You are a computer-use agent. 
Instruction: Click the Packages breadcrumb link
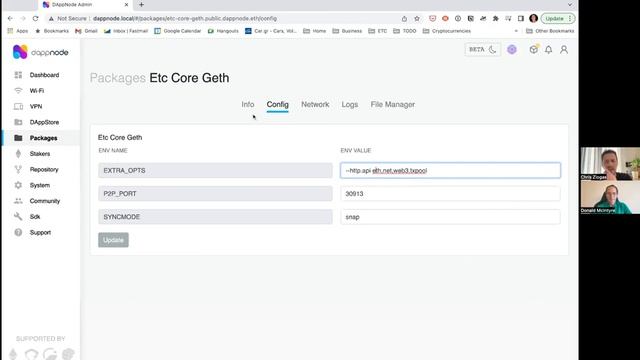coord(118,78)
